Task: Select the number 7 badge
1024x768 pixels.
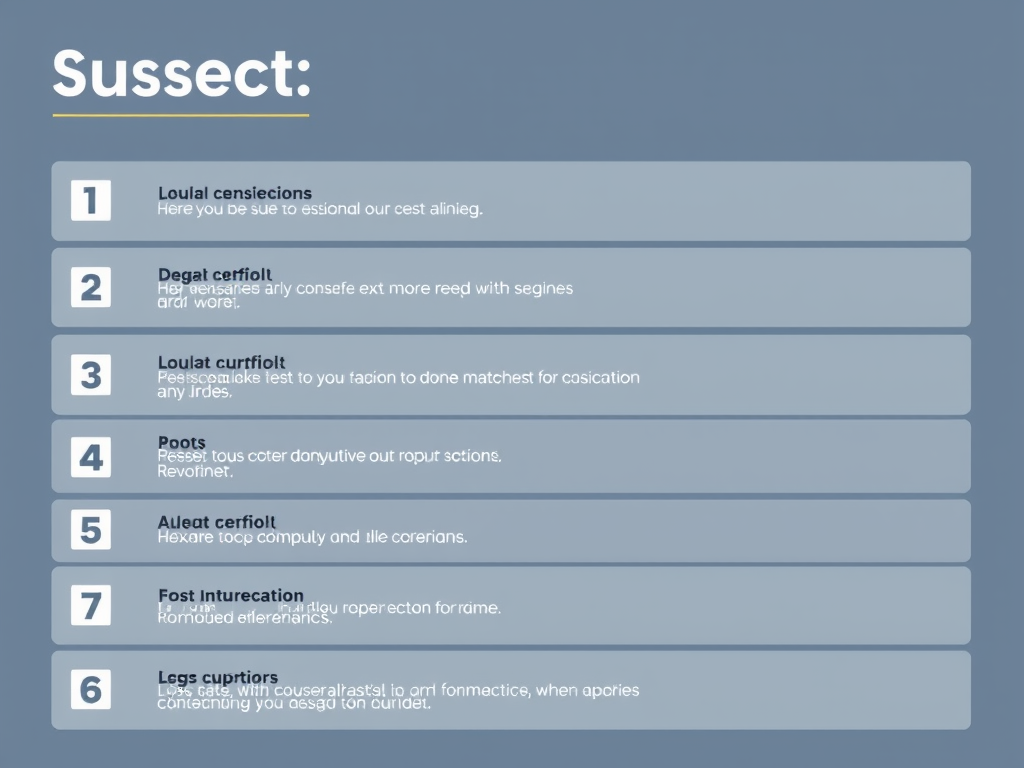Action: (x=91, y=605)
